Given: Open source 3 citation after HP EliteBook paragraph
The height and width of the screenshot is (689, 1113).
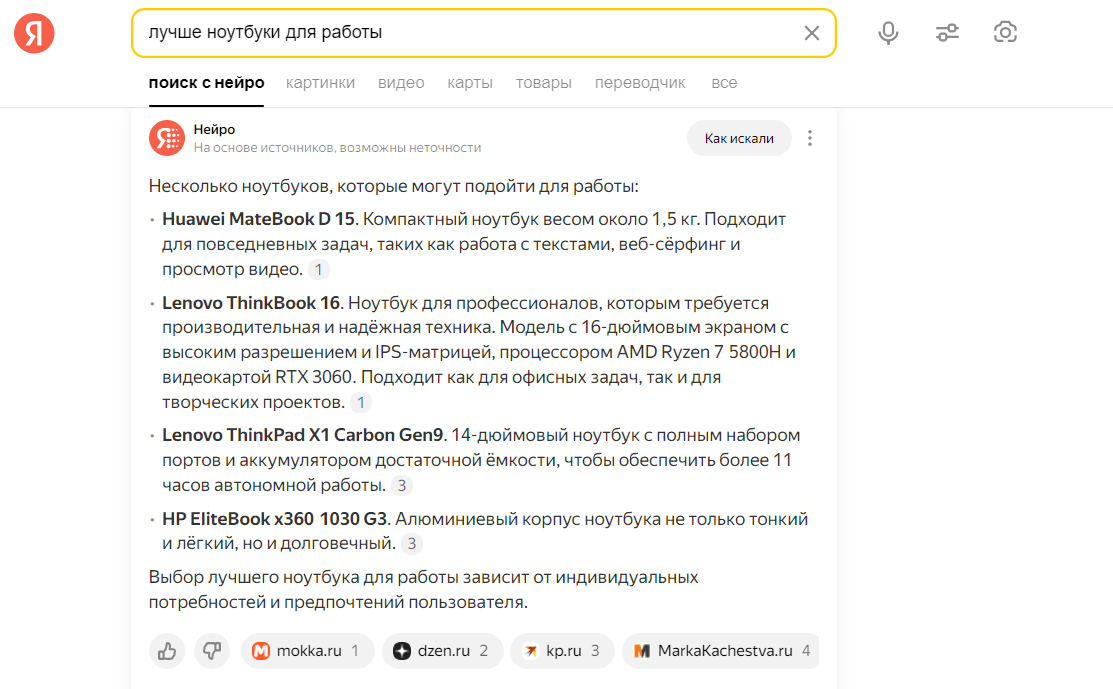Looking at the screenshot, I should [x=412, y=544].
